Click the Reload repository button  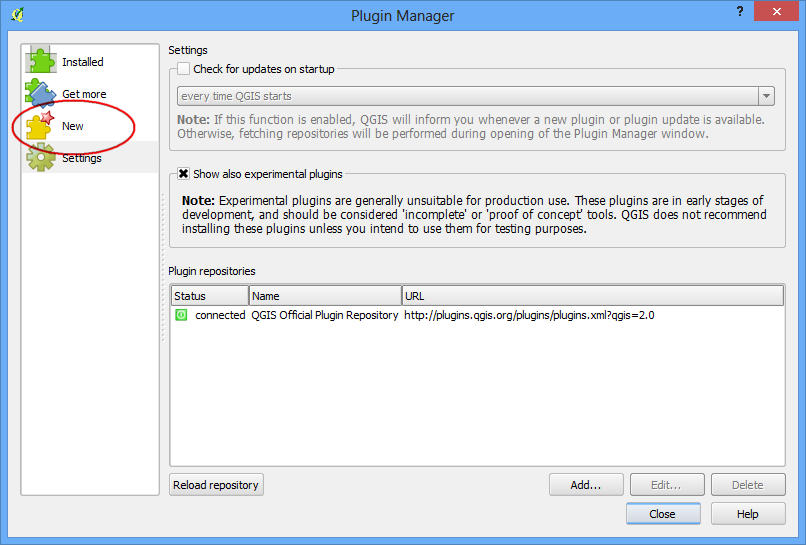click(x=216, y=485)
